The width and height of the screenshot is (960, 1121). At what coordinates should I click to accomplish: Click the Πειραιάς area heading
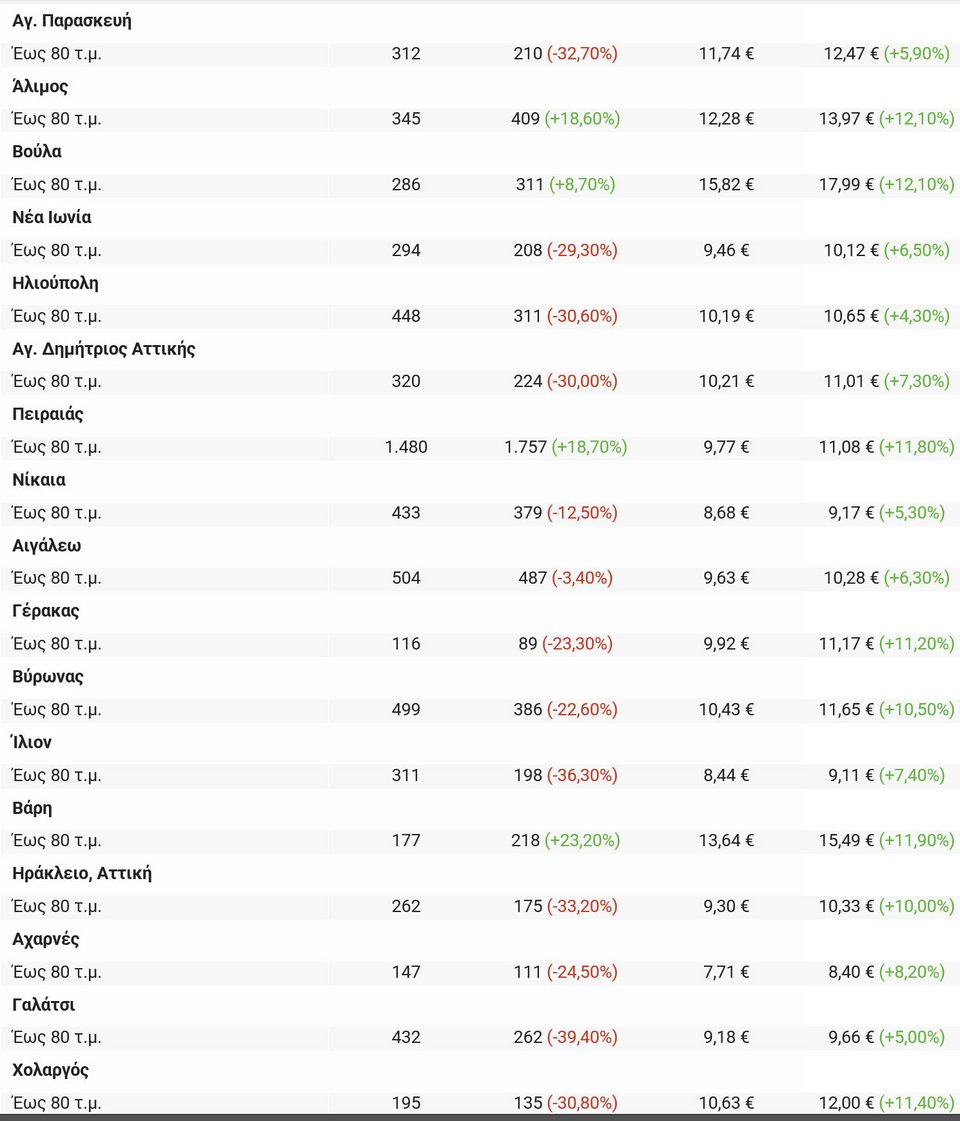point(48,415)
